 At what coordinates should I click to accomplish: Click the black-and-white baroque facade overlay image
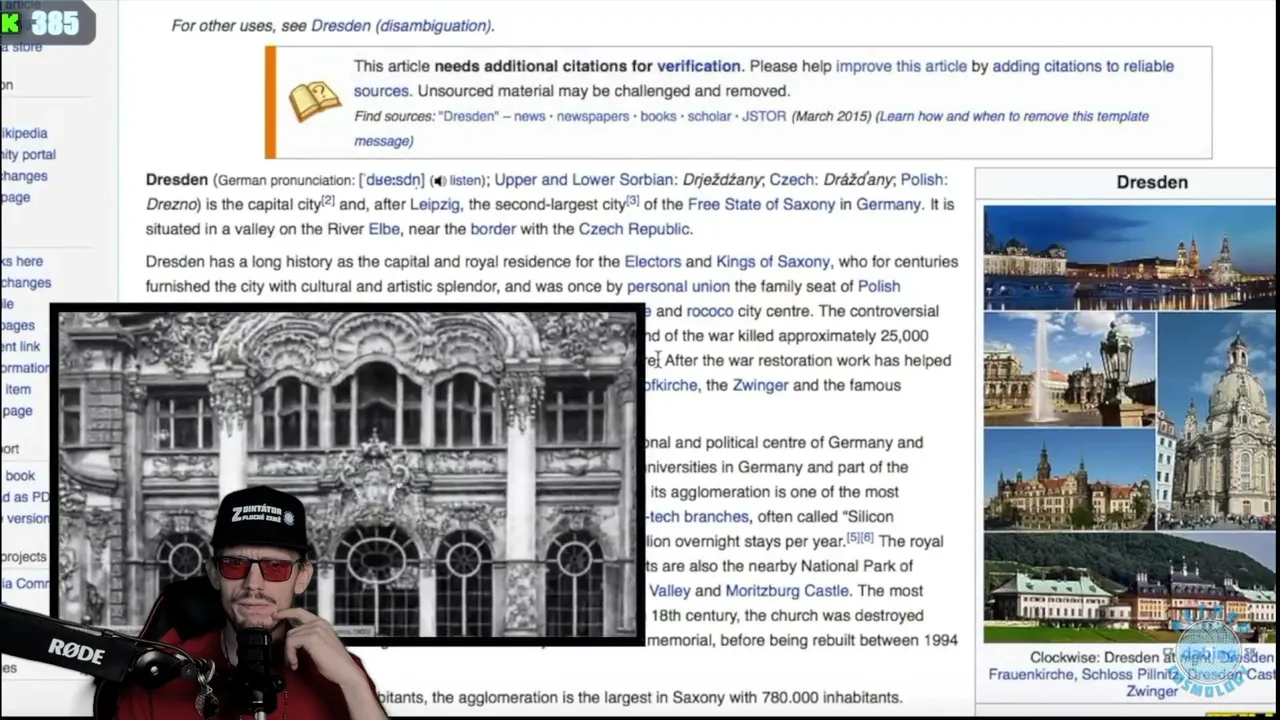pyautogui.click(x=348, y=473)
